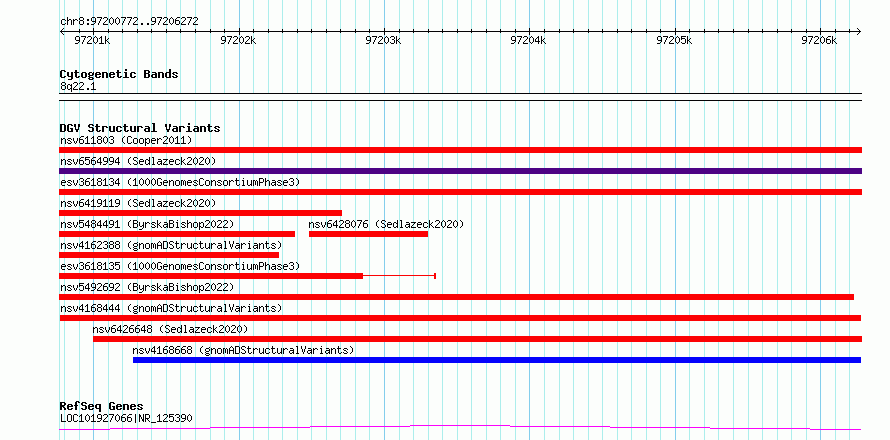This screenshot has width=890, height=440.
Task: Click the red nsv5492692 variant bar
Action: click(456, 297)
